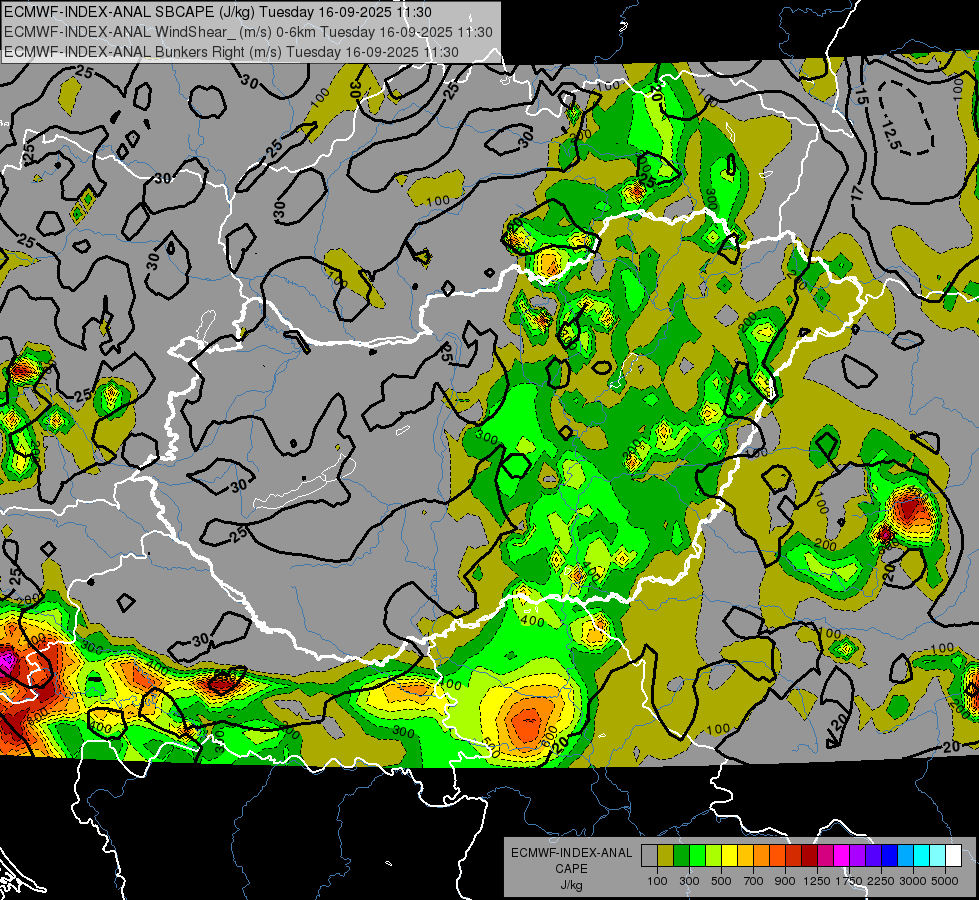Select the orange-red swatch before 900 tick
The width and height of the screenshot is (979, 900).
click(777, 855)
